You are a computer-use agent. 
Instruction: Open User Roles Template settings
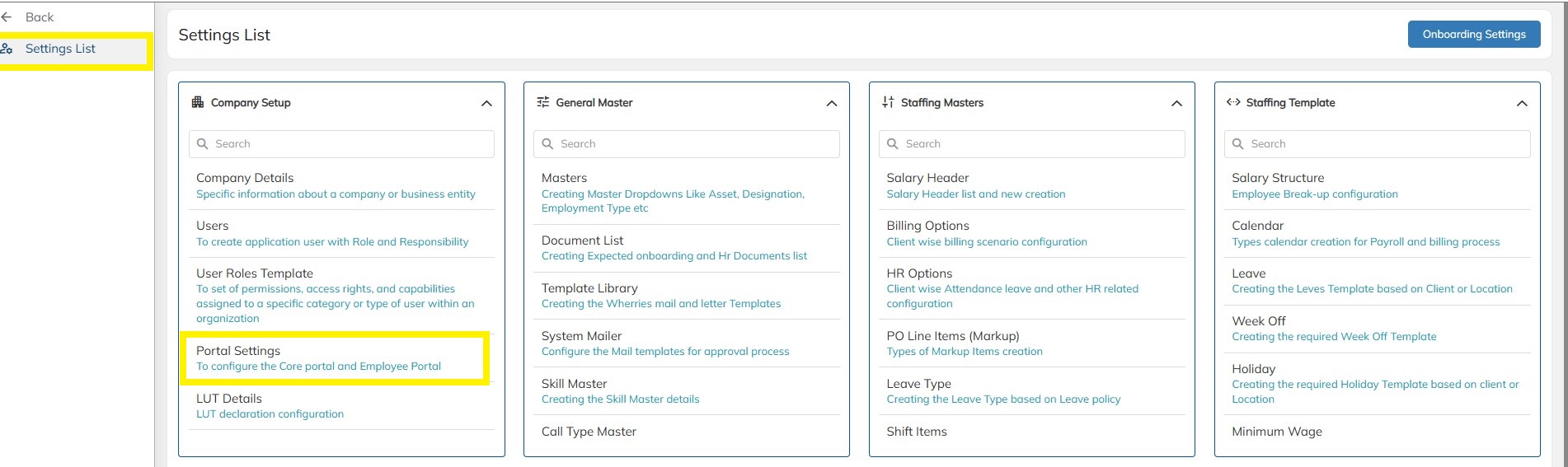pyautogui.click(x=255, y=273)
